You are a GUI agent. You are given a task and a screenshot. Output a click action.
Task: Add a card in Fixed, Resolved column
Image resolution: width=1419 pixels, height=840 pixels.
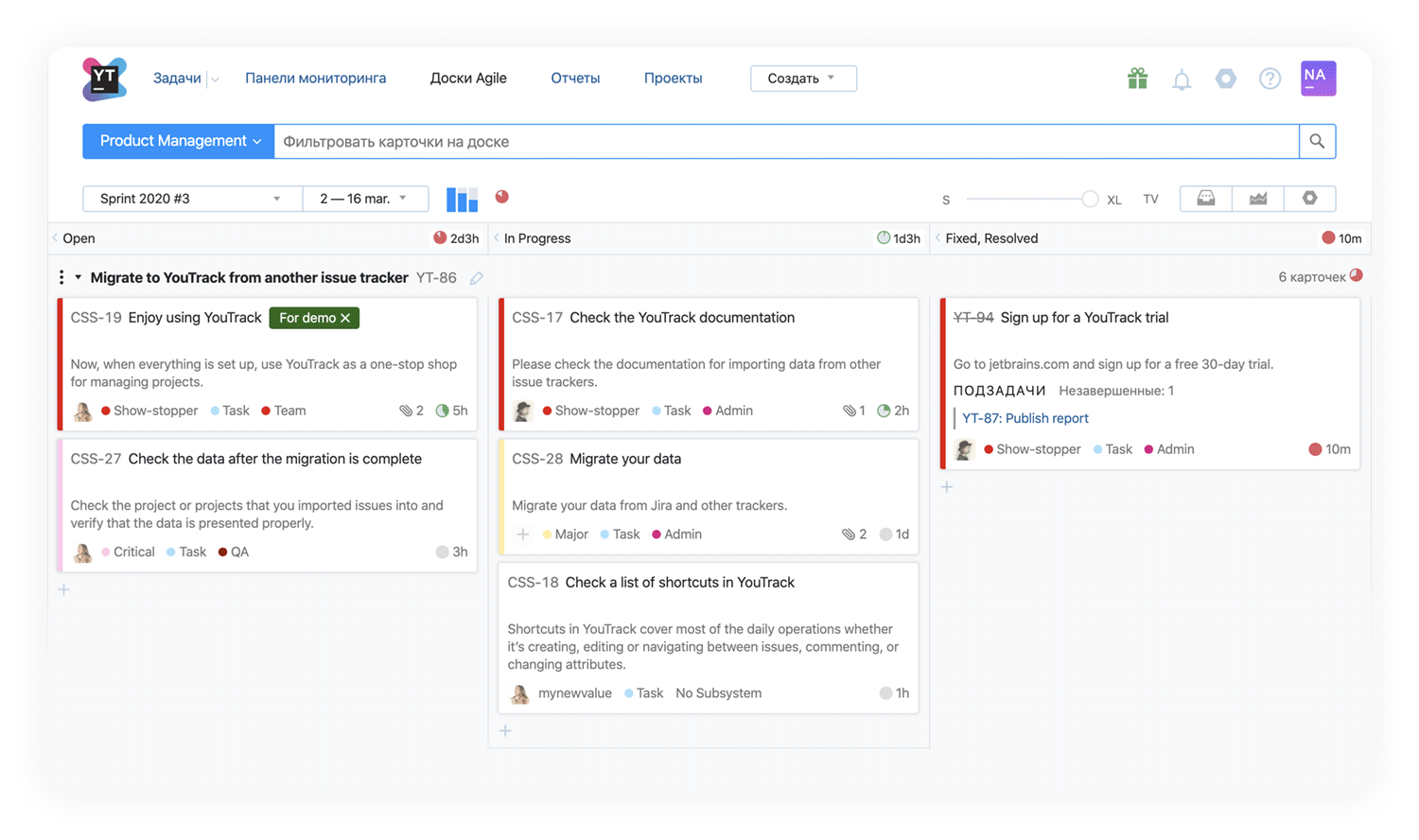[947, 487]
